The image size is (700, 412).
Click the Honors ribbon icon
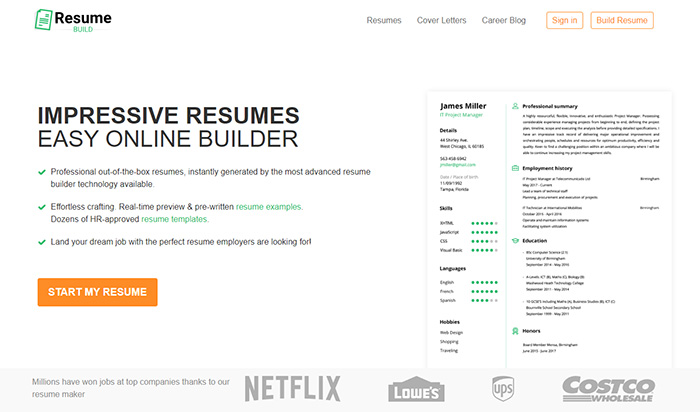[x=514, y=330]
